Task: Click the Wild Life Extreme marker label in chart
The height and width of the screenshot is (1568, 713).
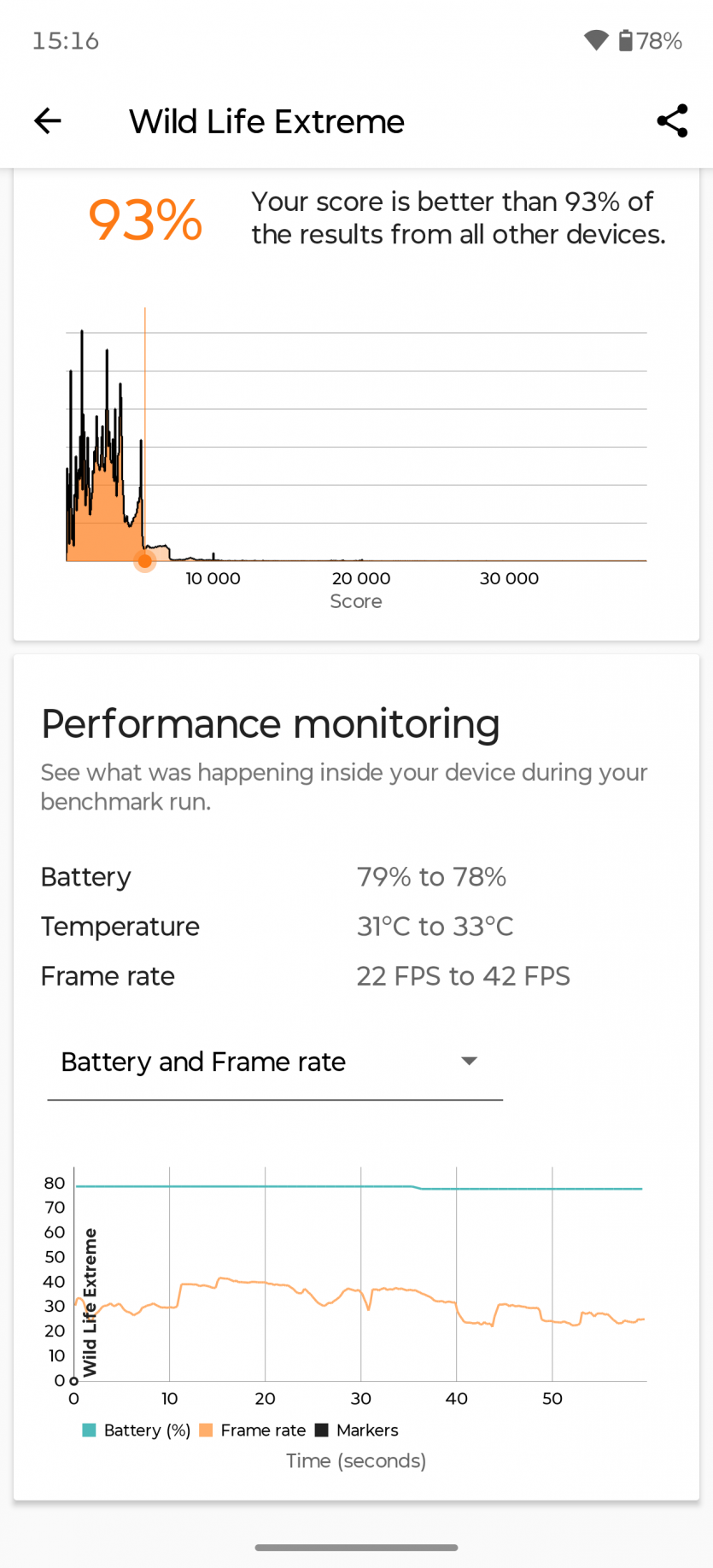Action: [90, 1302]
